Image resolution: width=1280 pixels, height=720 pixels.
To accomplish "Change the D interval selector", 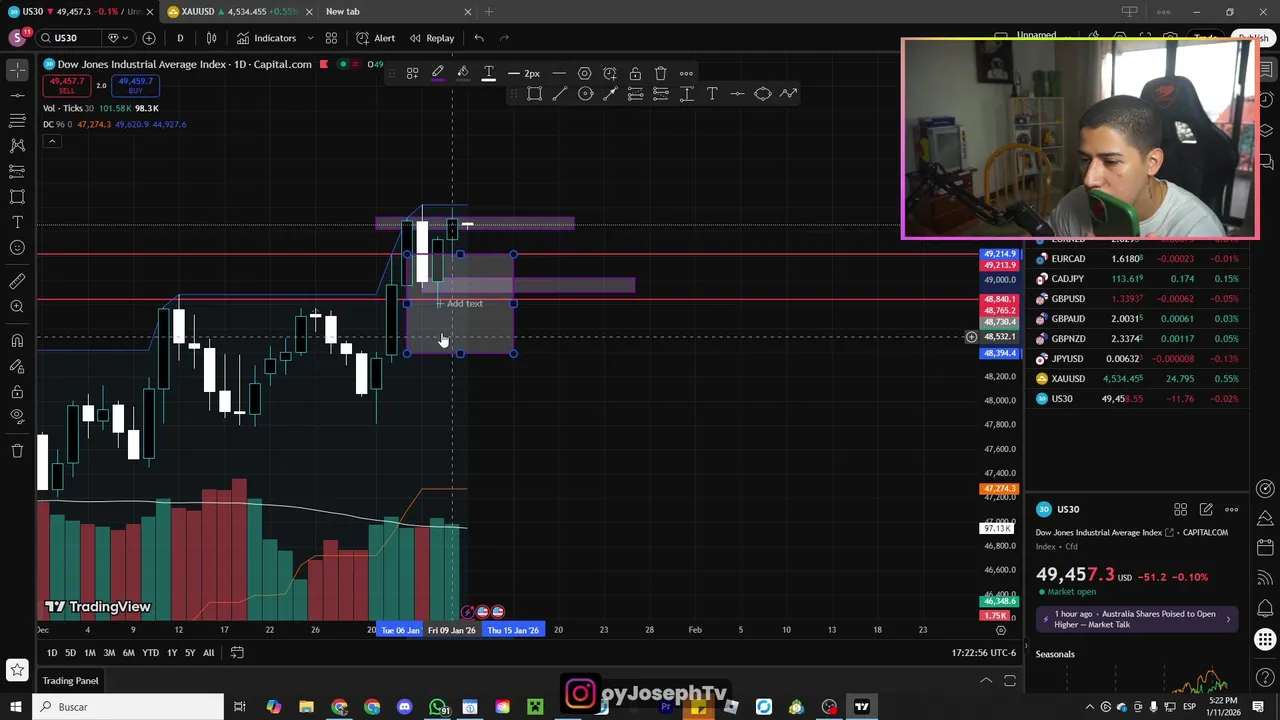I will tap(180, 38).
